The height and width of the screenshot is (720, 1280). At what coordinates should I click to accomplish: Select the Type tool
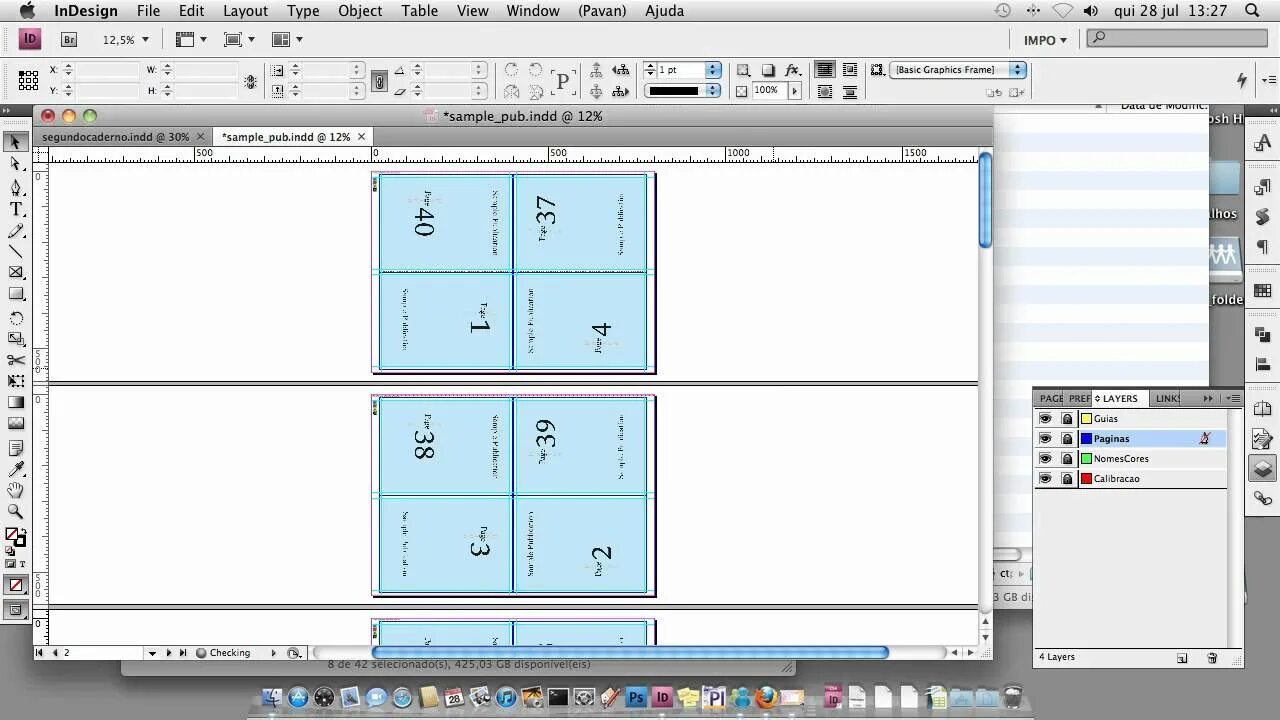[x=16, y=209]
